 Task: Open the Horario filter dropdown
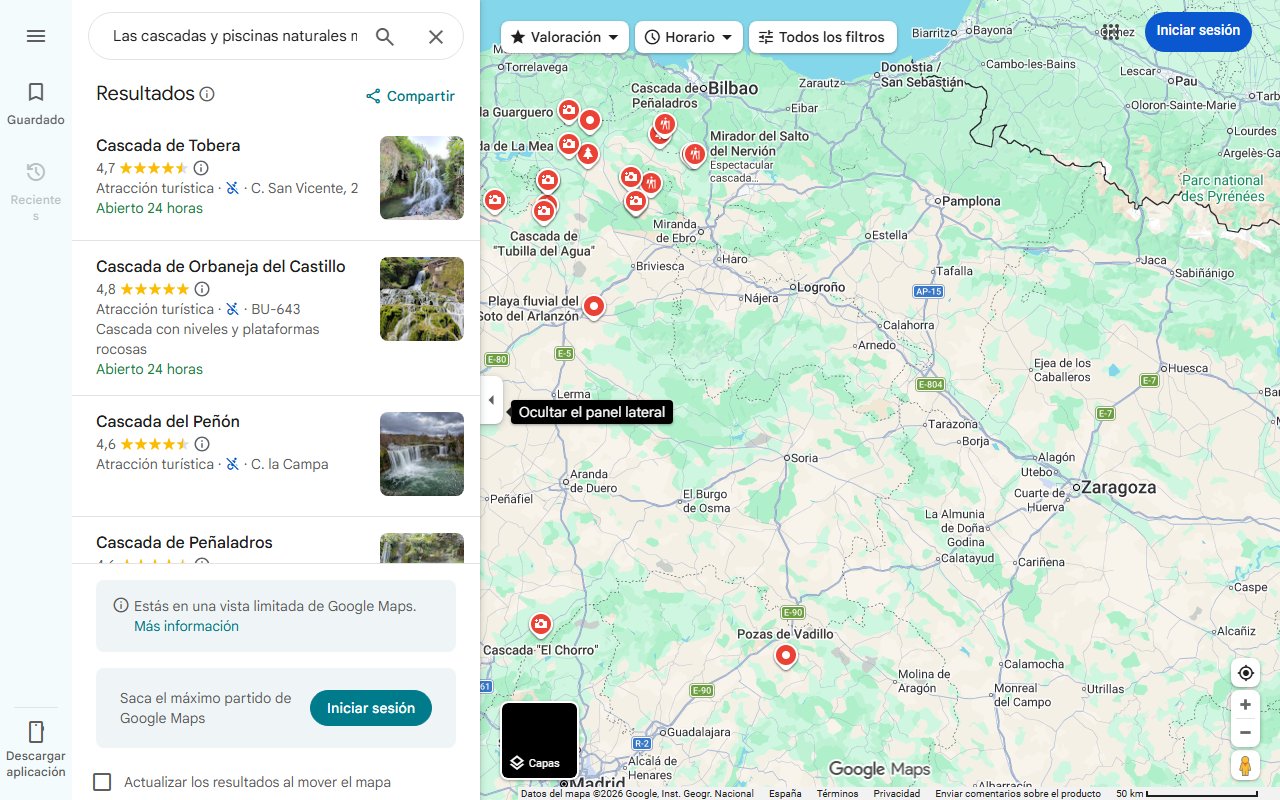[689, 36]
